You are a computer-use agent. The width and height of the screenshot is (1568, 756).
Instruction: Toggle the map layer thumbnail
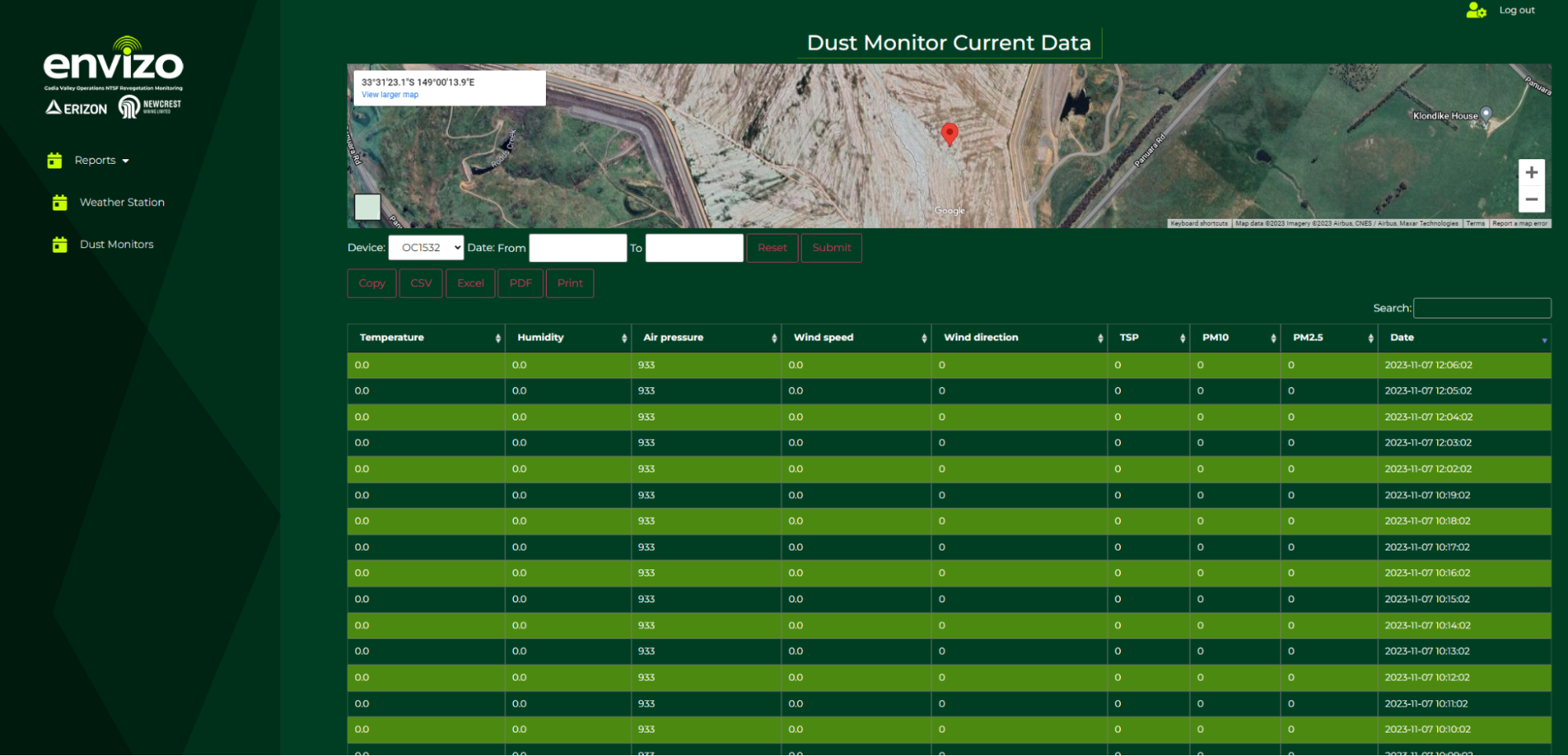tap(367, 207)
